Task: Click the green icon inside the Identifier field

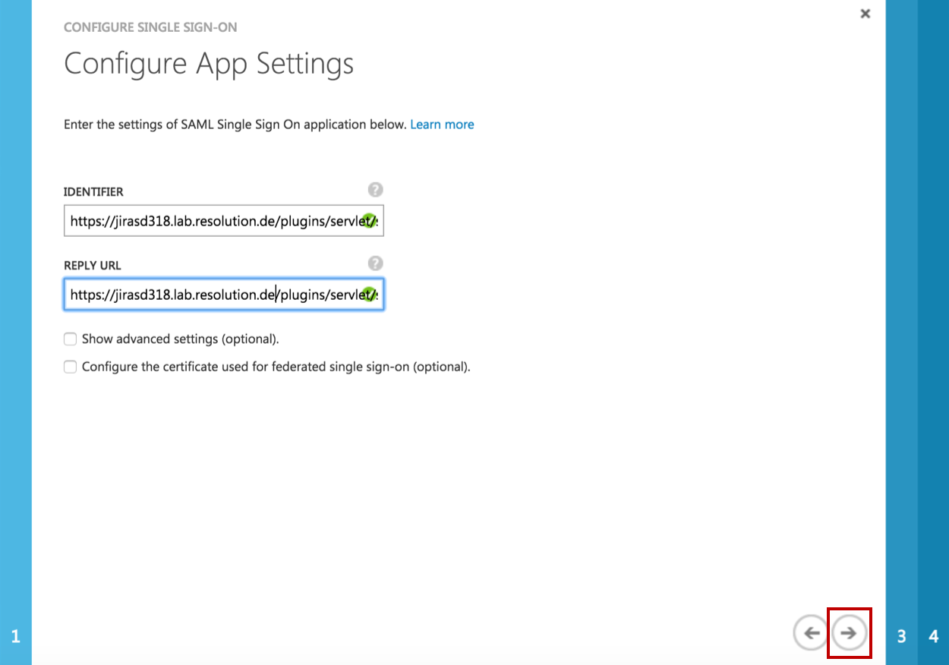Action: tap(369, 221)
